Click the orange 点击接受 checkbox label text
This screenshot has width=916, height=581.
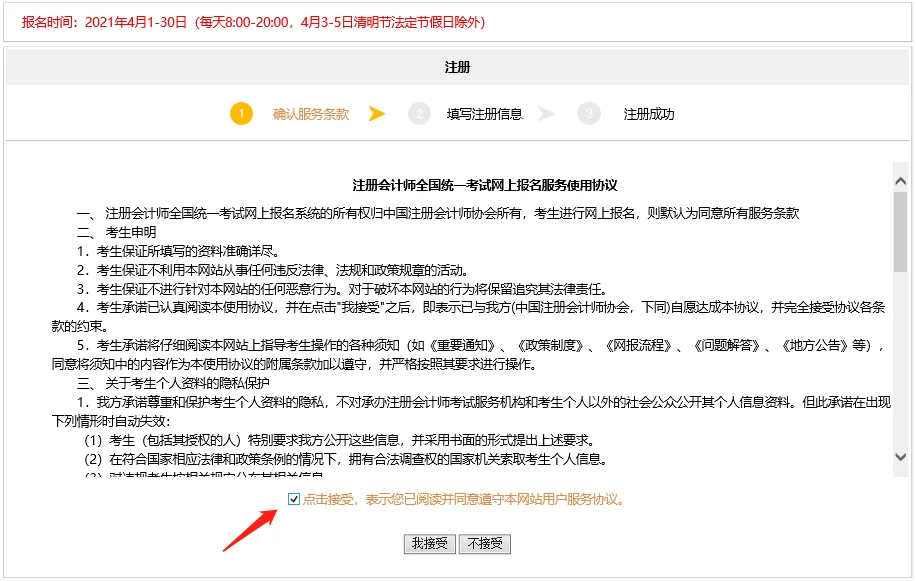point(463,499)
